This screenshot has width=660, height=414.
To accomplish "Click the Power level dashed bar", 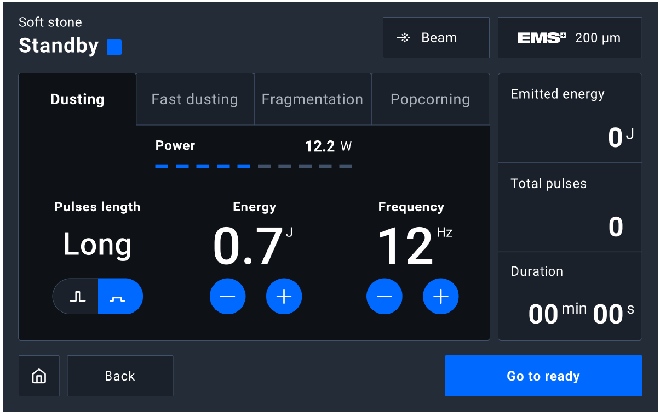I will point(253,166).
